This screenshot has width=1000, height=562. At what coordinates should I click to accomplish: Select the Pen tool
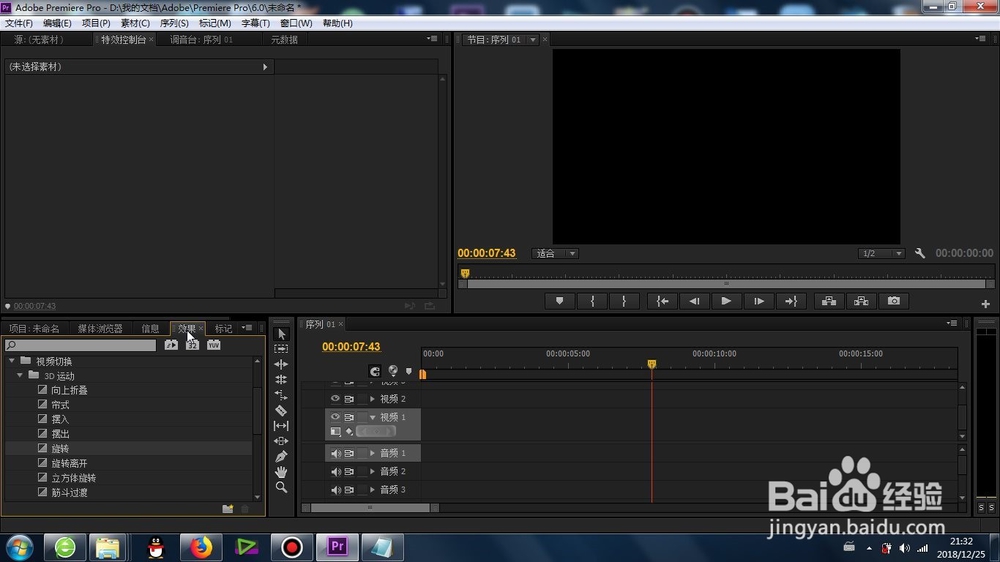coord(281,456)
